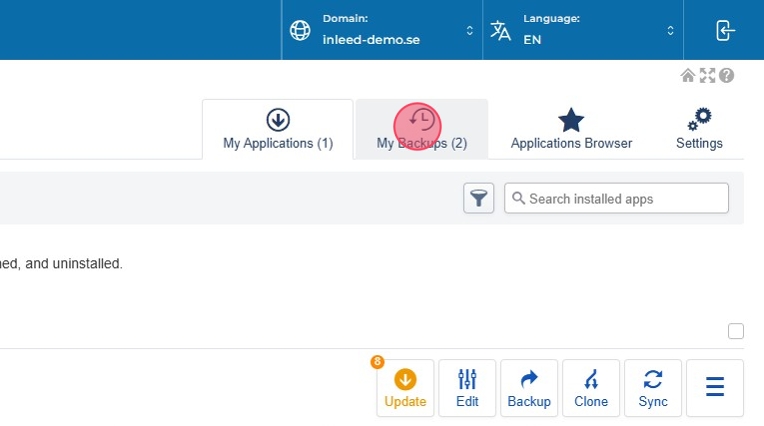The width and height of the screenshot is (764, 426).
Task: Click the small gray home icon
Action: 688,76
